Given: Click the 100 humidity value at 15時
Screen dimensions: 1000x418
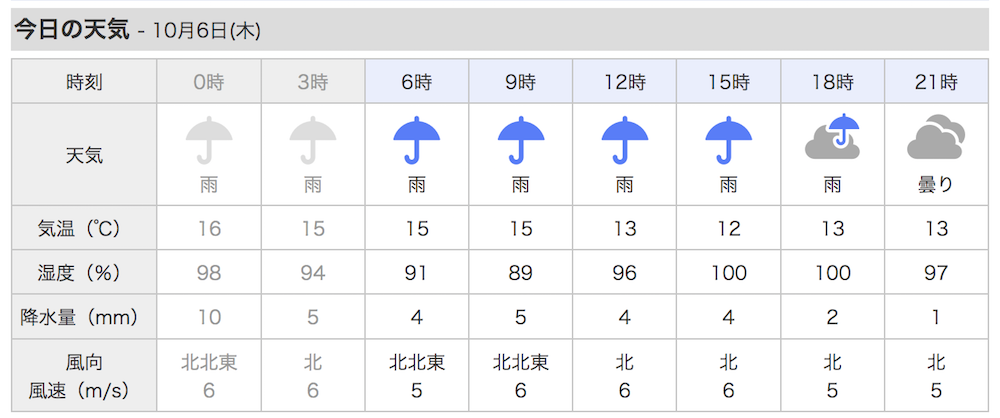Looking at the screenshot, I should pyautogui.click(x=728, y=273).
